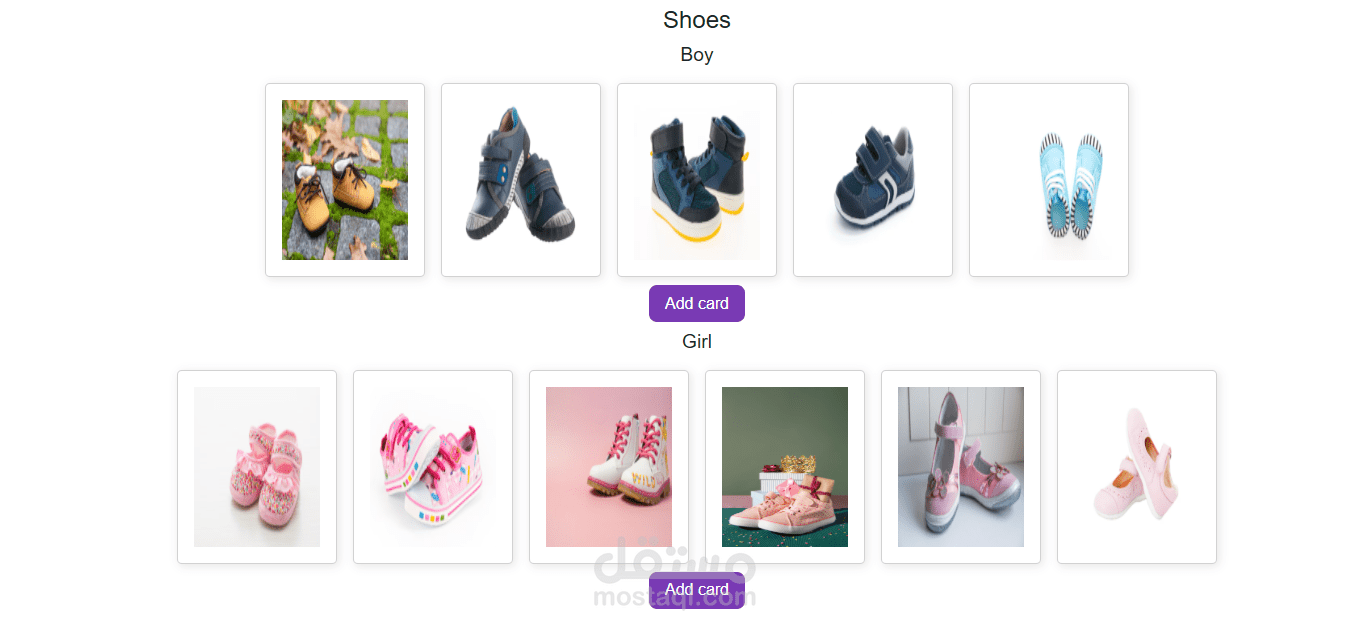Click the white sneakers with pink laces card
The height and width of the screenshot is (623, 1351).
click(x=433, y=467)
